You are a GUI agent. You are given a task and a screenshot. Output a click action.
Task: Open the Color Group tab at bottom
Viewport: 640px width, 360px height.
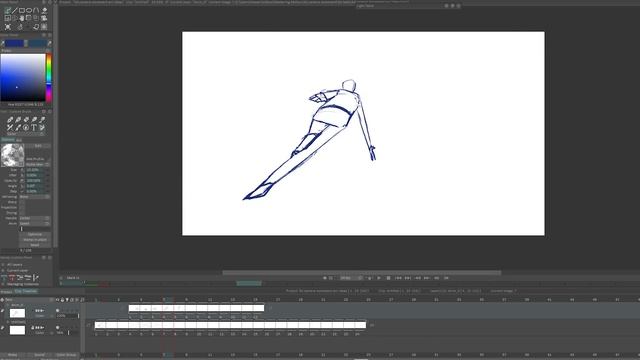tap(66, 355)
